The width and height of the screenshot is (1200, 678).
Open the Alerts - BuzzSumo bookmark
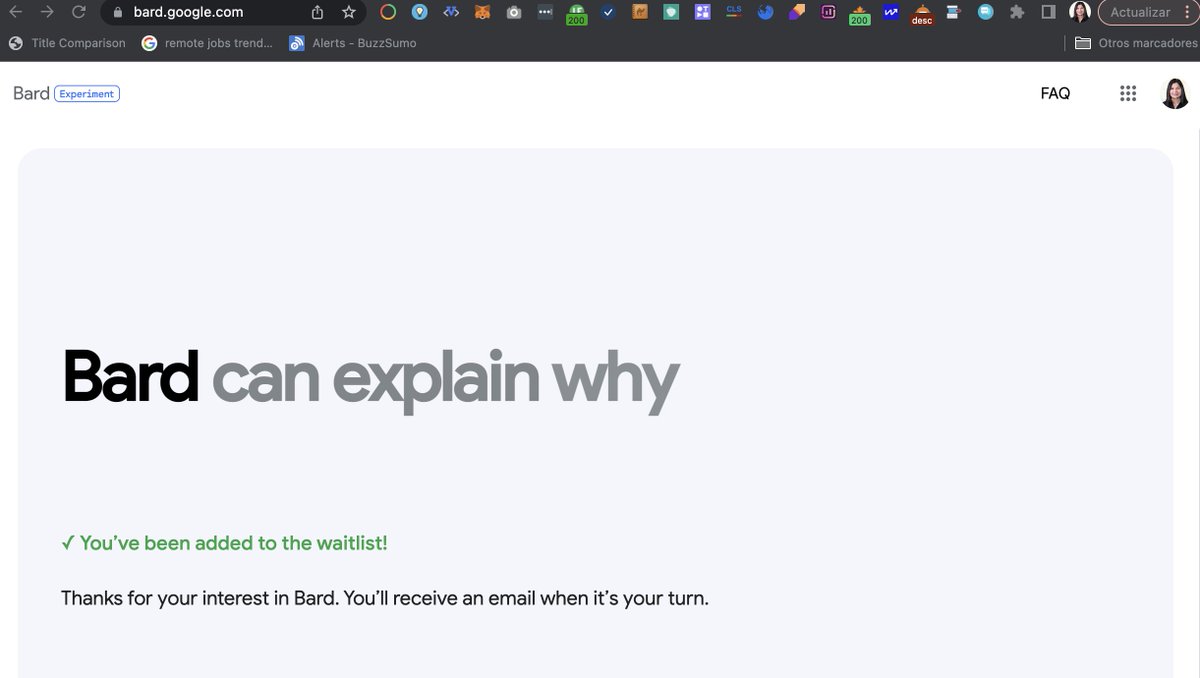click(x=352, y=43)
